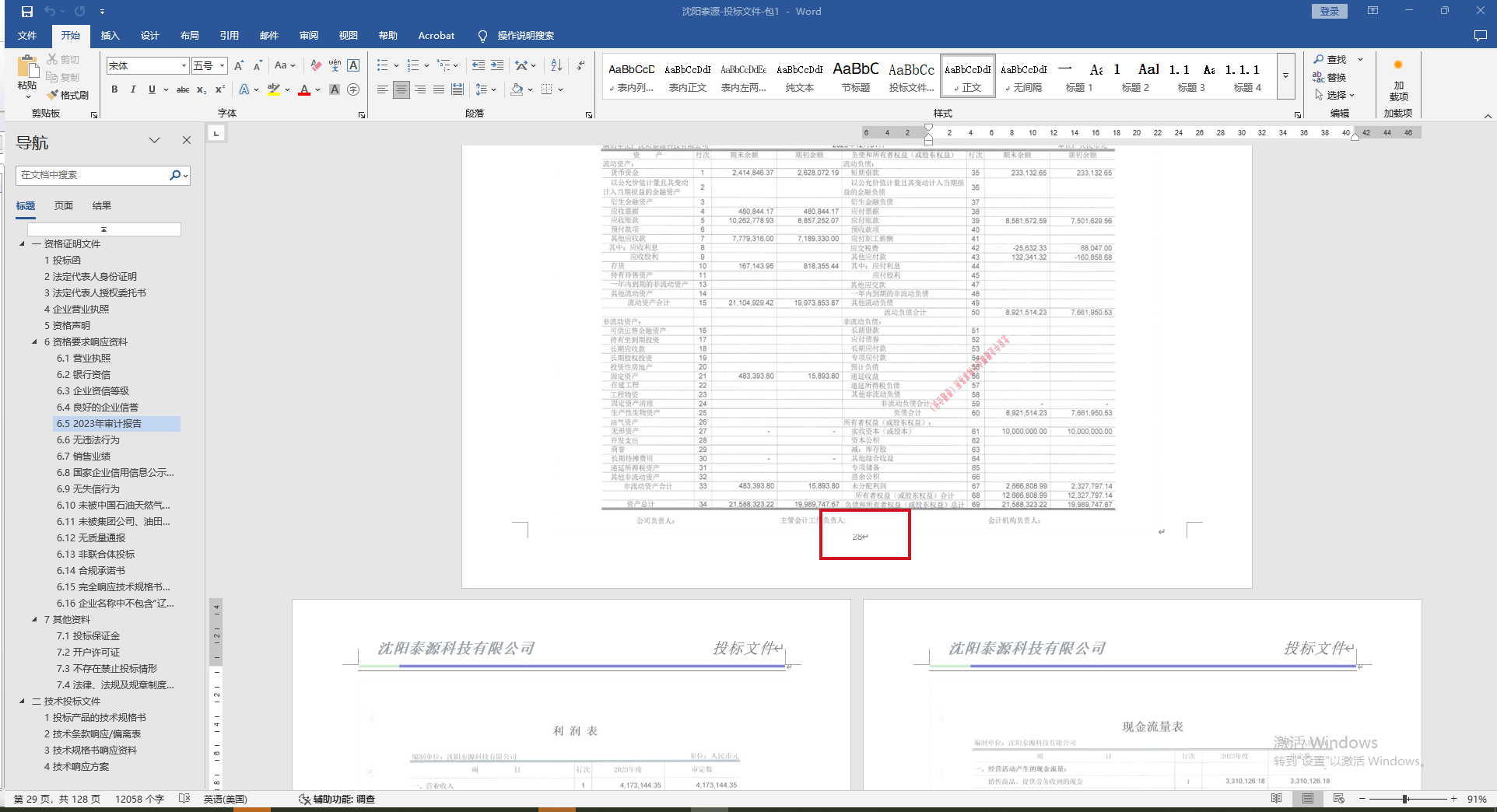Screen dimensions: 1497x812
Task: Justify the paragraph text
Action: coord(439,90)
